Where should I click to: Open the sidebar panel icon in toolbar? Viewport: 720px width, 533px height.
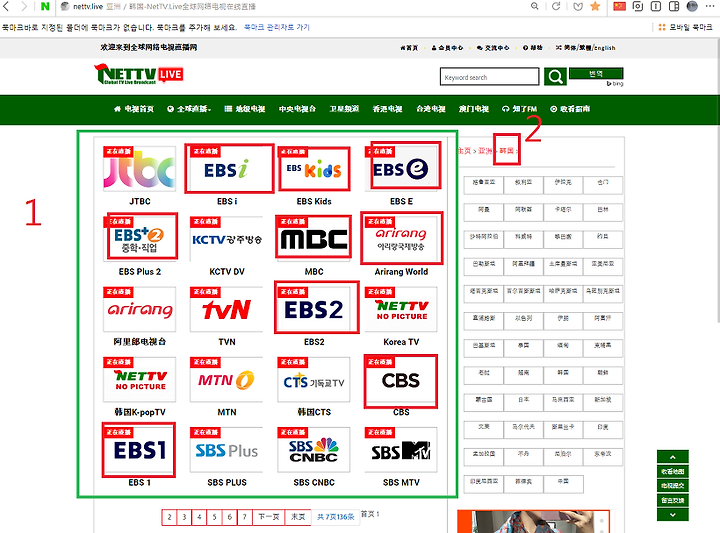tap(674, 6)
